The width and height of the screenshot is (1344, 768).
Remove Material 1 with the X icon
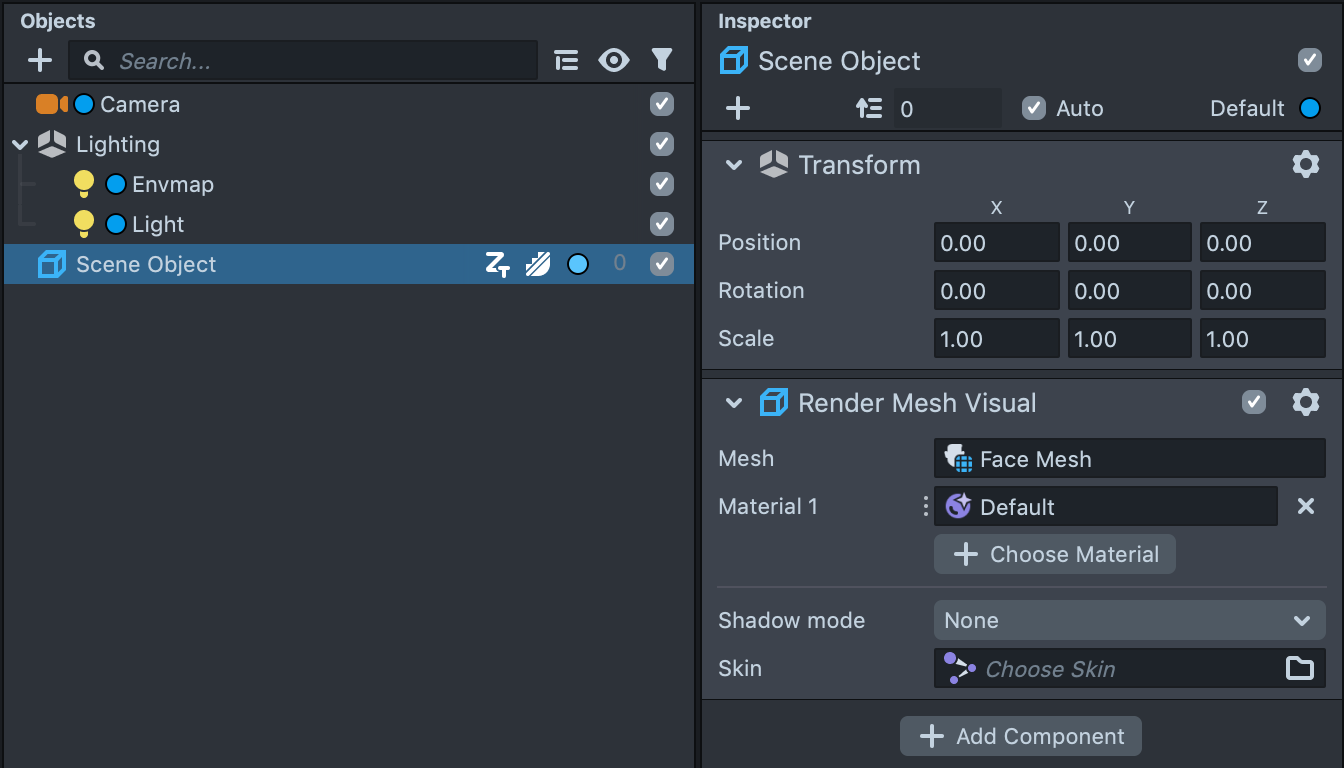[x=1305, y=507]
